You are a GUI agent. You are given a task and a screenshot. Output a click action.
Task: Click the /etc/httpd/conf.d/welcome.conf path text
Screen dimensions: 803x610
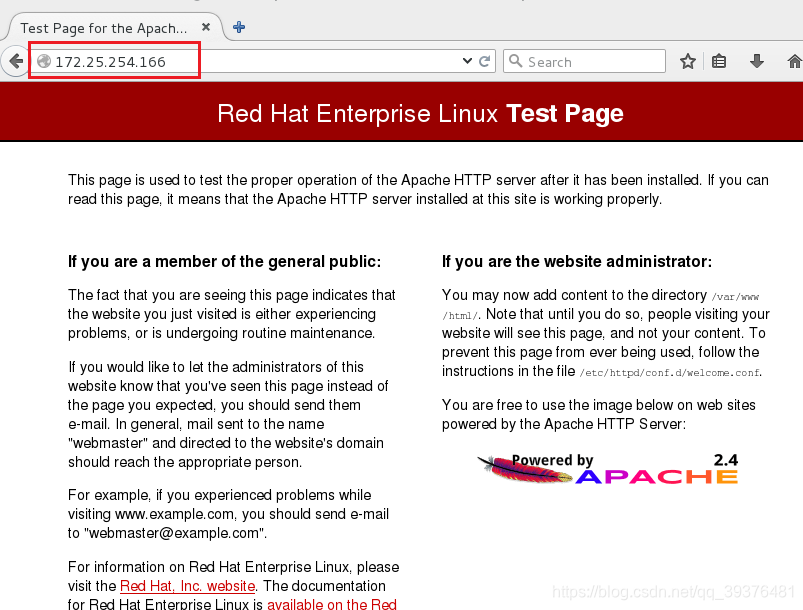click(x=669, y=372)
